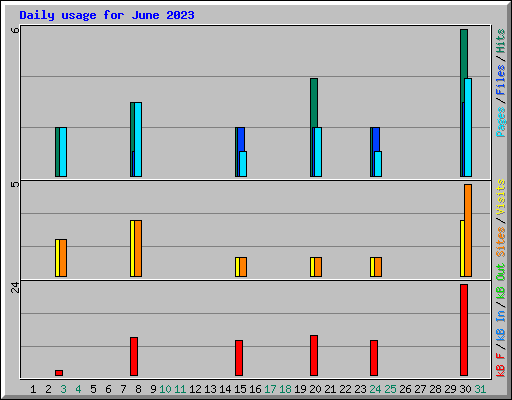
Task: Click day label '27' on the x-axis
Action: click(420, 389)
